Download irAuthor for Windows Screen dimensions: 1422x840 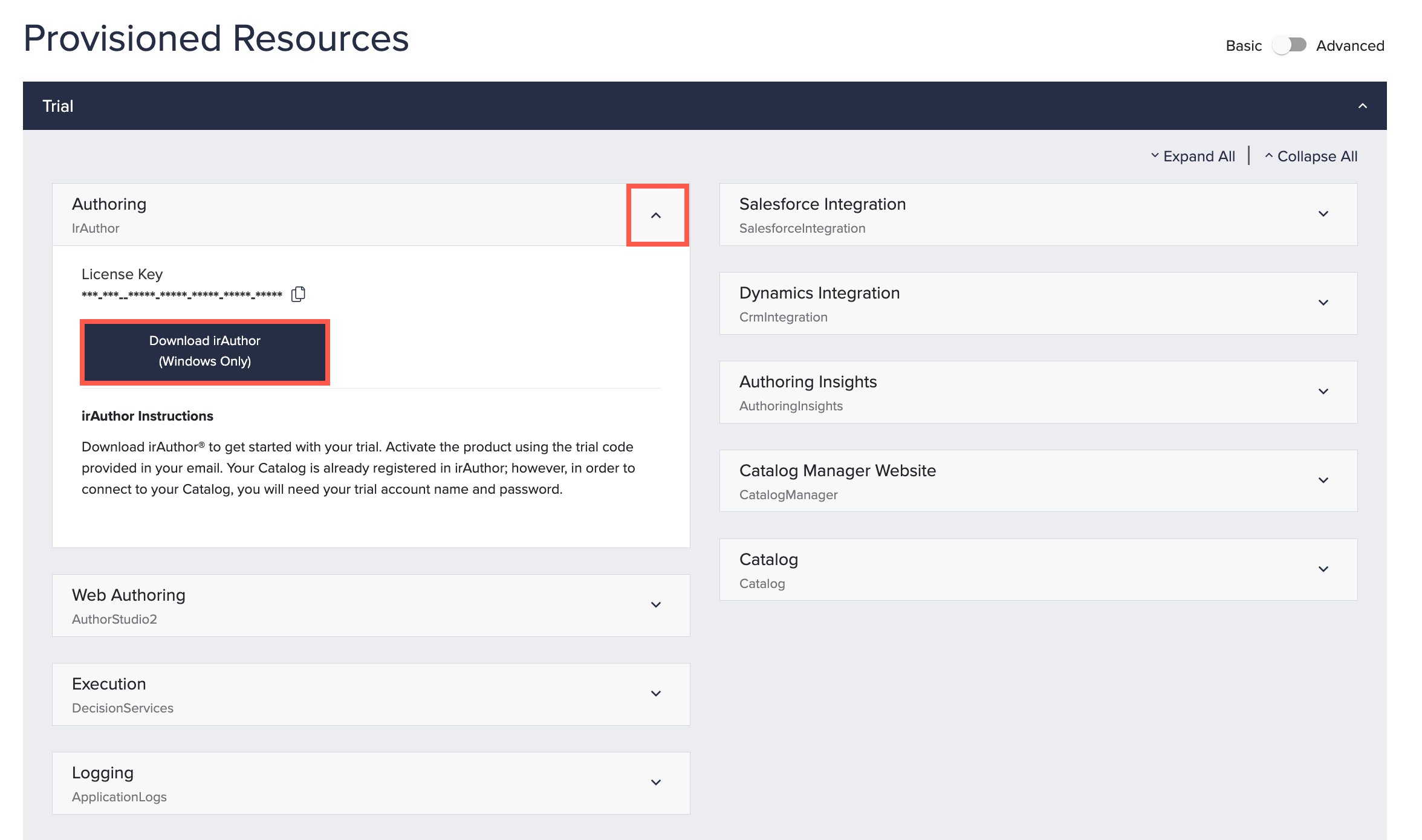click(x=205, y=351)
